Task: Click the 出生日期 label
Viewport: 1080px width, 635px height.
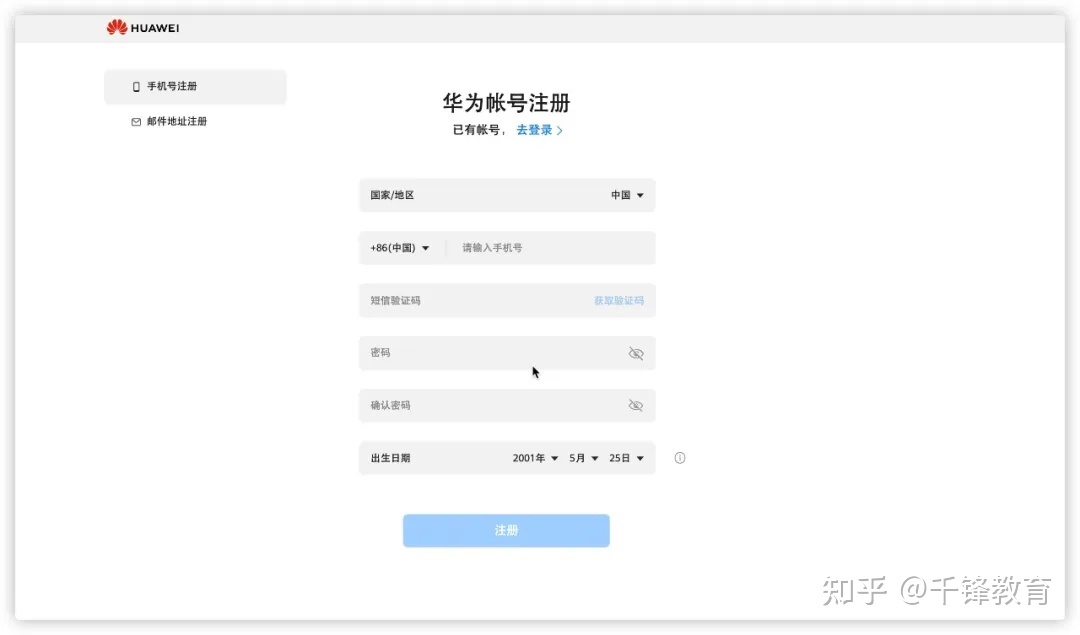Action: point(391,458)
